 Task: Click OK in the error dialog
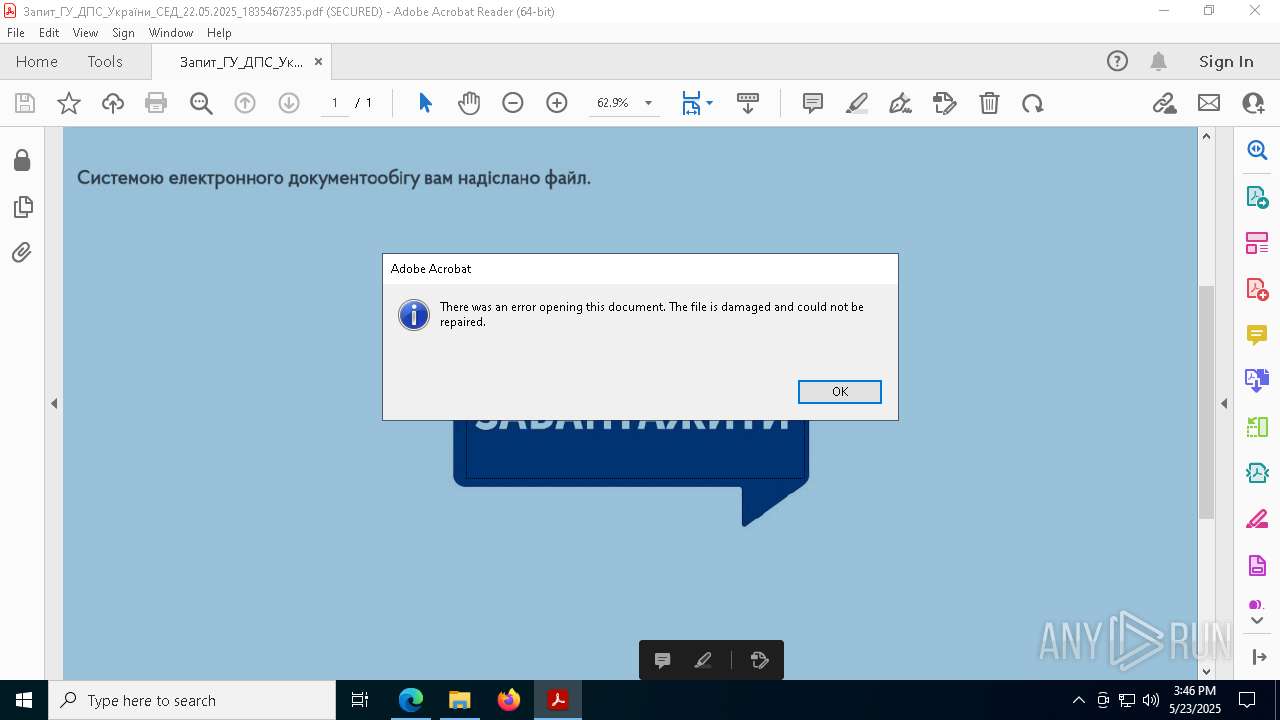coord(839,391)
